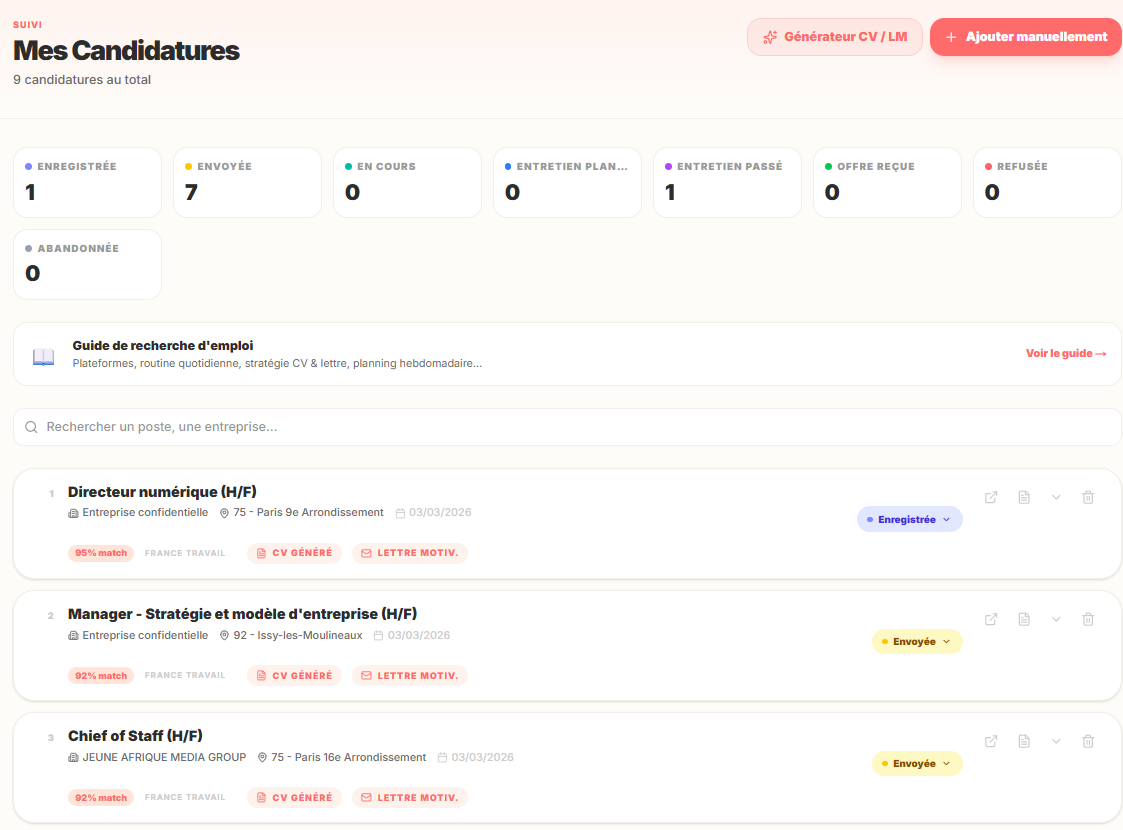Expand details of Directeur numérique card
Viewport: 1123px width, 830px height.
coord(1056,497)
